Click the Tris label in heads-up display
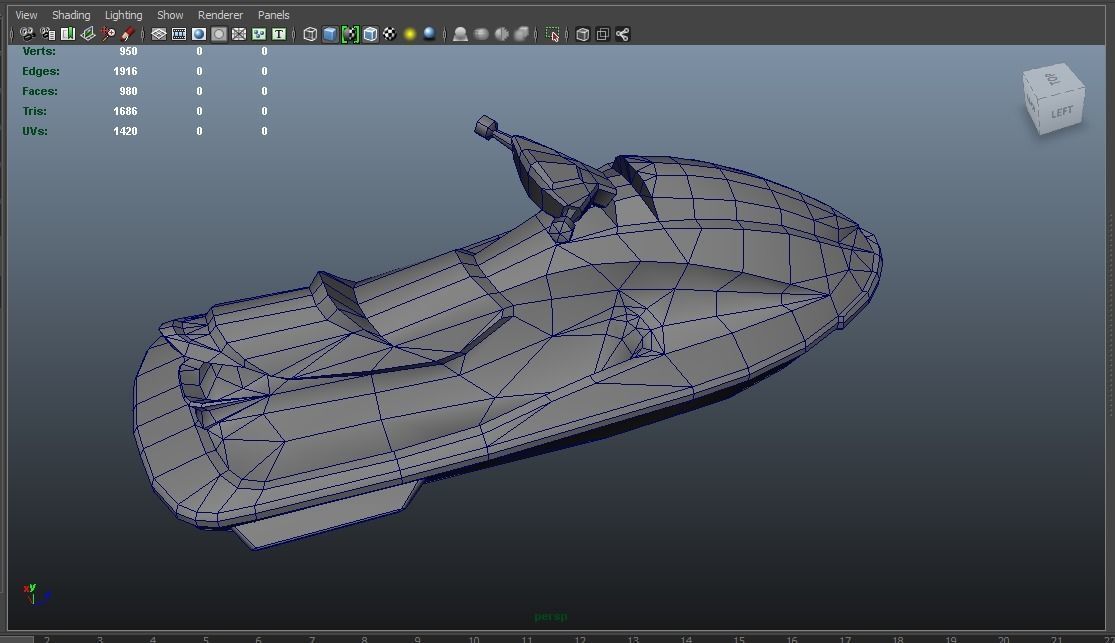The width and height of the screenshot is (1115, 643). point(34,111)
